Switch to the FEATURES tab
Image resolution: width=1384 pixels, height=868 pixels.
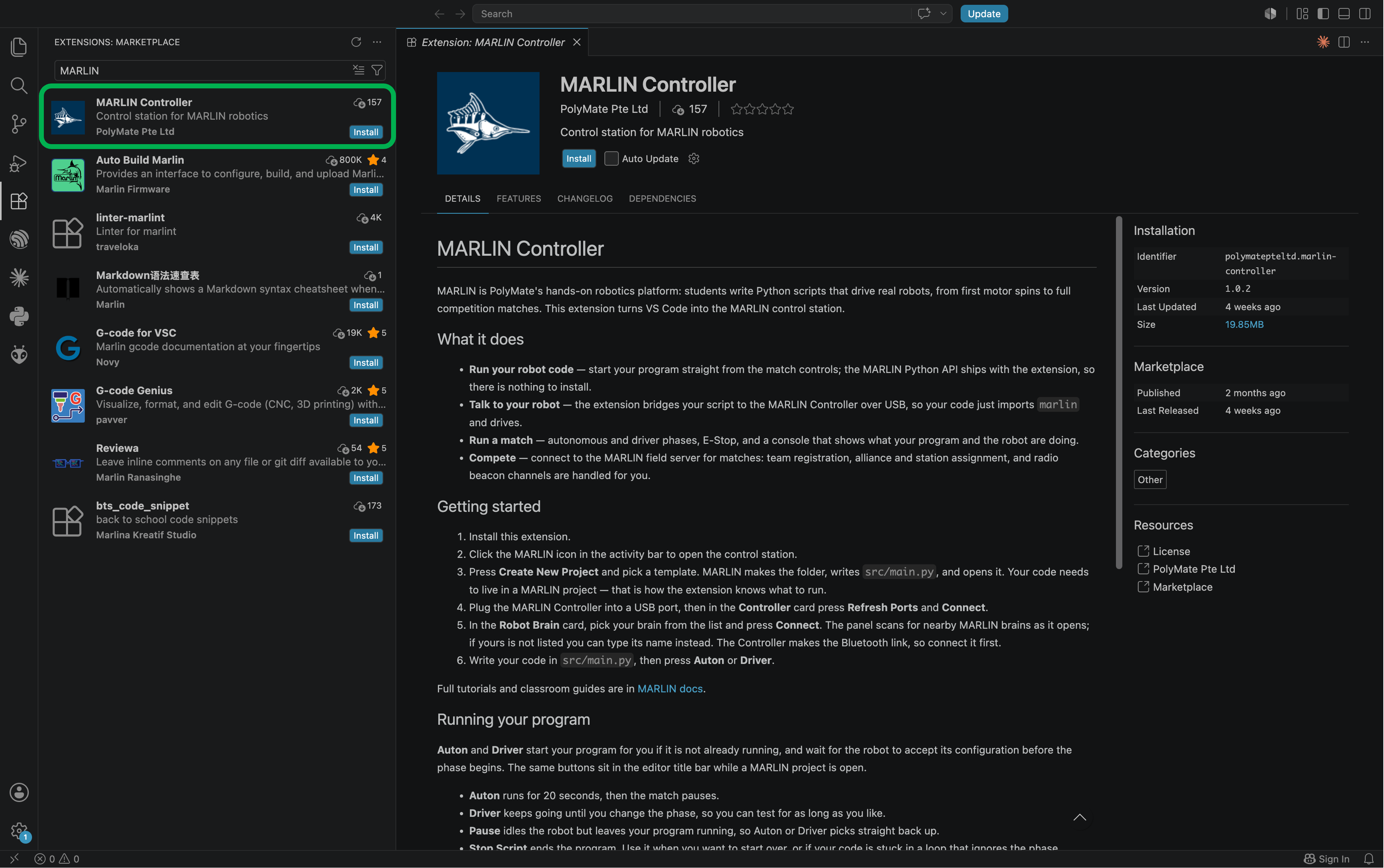click(x=518, y=199)
